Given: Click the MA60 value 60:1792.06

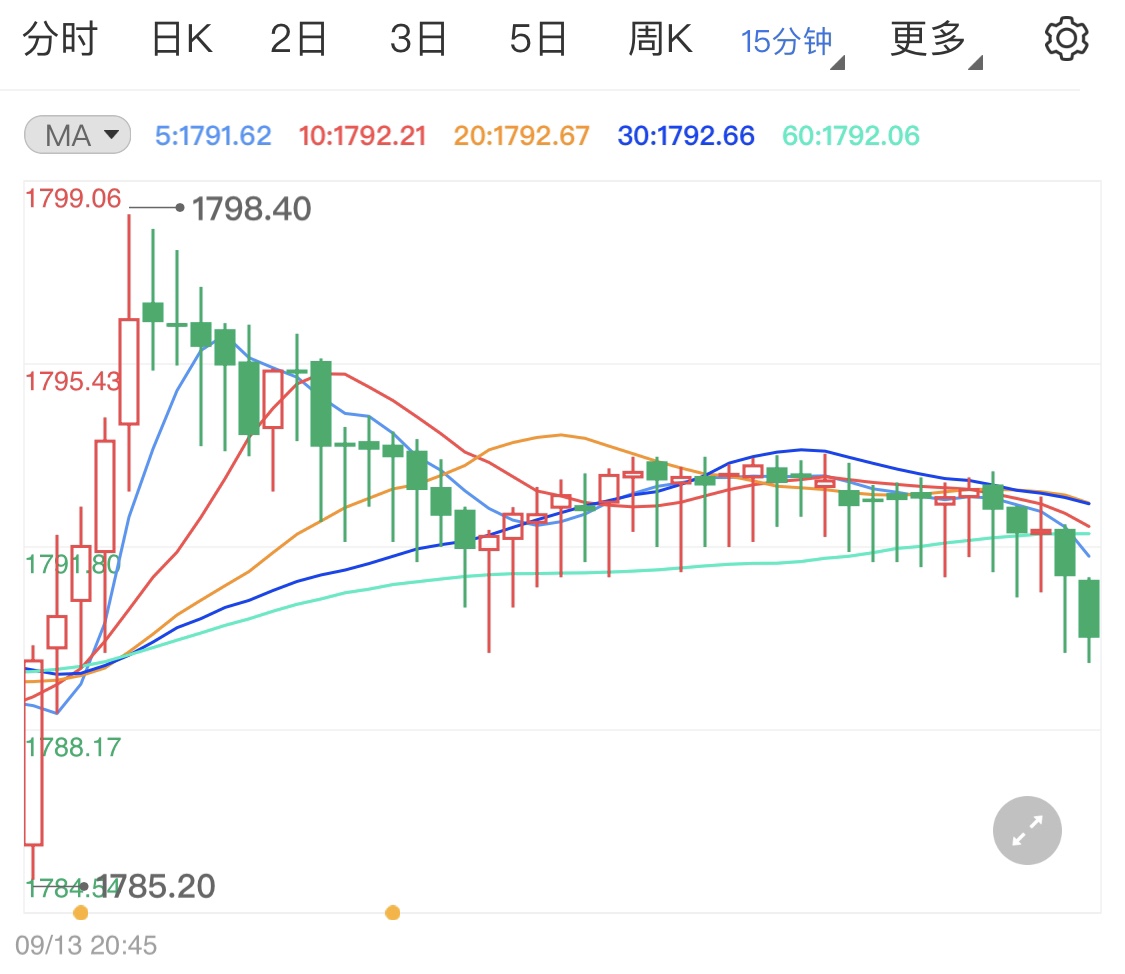Looking at the screenshot, I should 851,136.
